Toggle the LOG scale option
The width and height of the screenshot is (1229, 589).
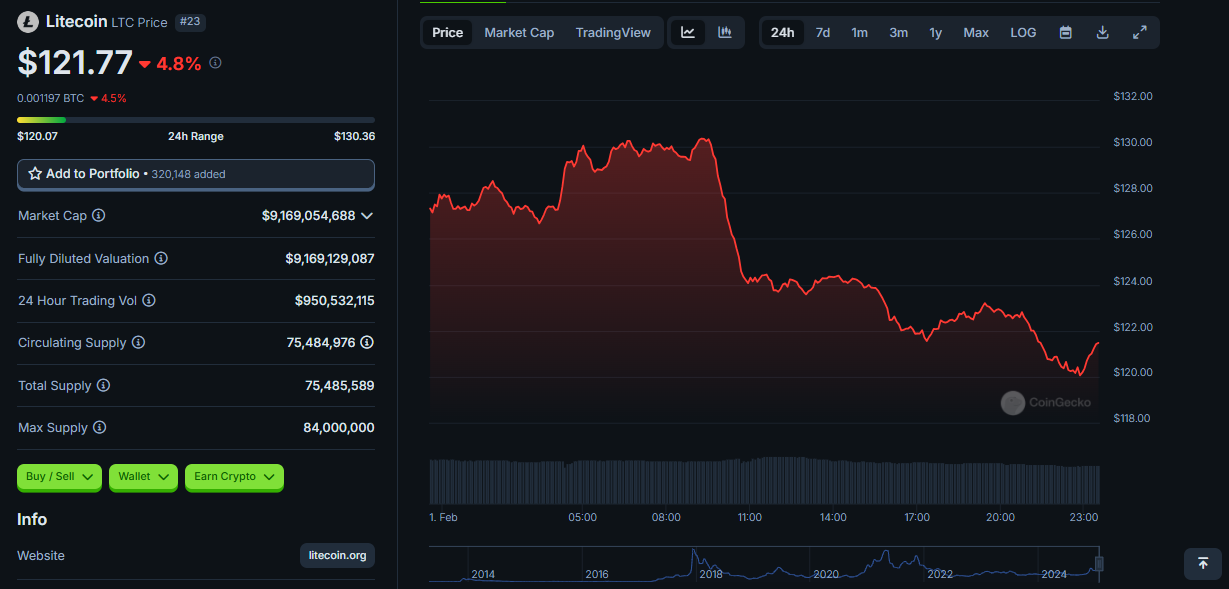point(1023,32)
